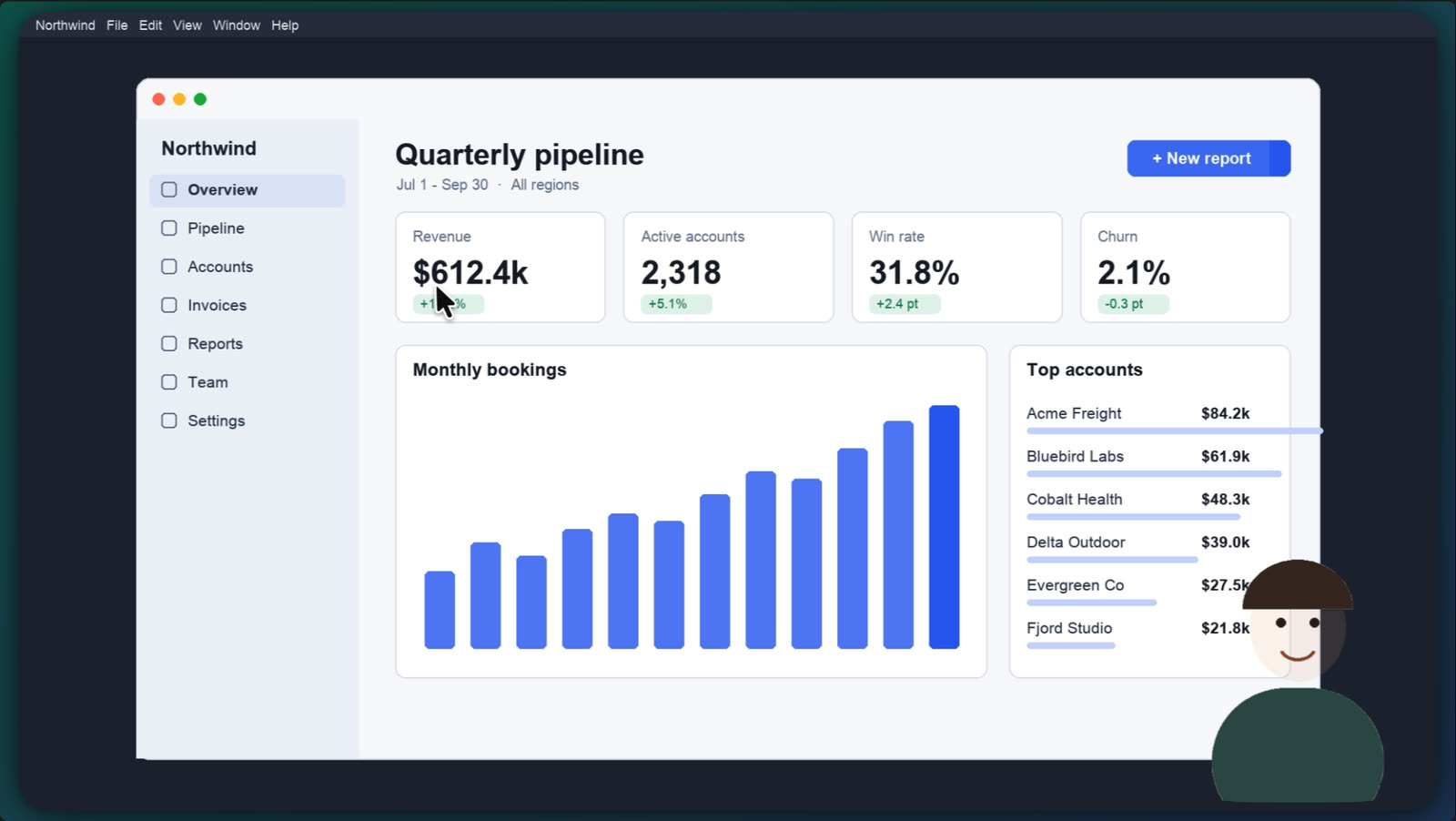The height and width of the screenshot is (821, 1456).
Task: Open the View menu
Action: point(187,25)
